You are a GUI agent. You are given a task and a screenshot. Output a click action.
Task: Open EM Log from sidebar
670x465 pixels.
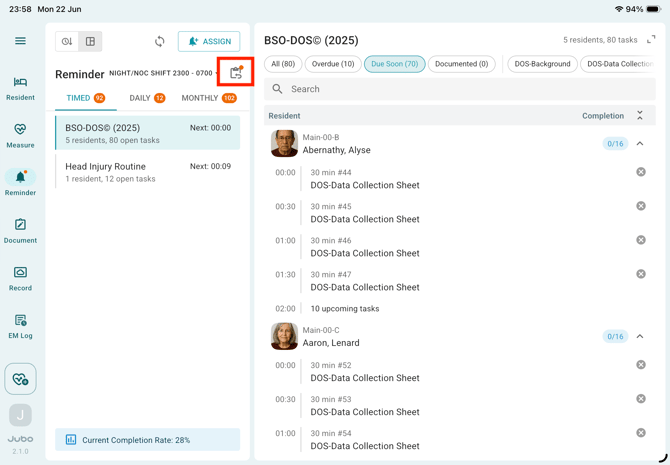coord(20,327)
